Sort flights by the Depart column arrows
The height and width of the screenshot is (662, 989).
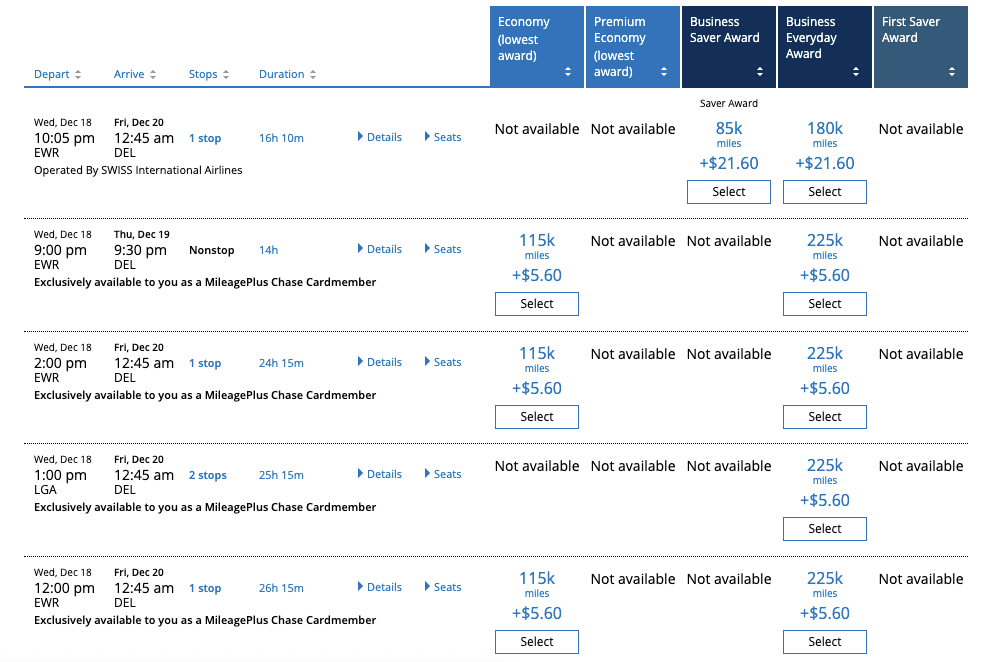(x=78, y=74)
